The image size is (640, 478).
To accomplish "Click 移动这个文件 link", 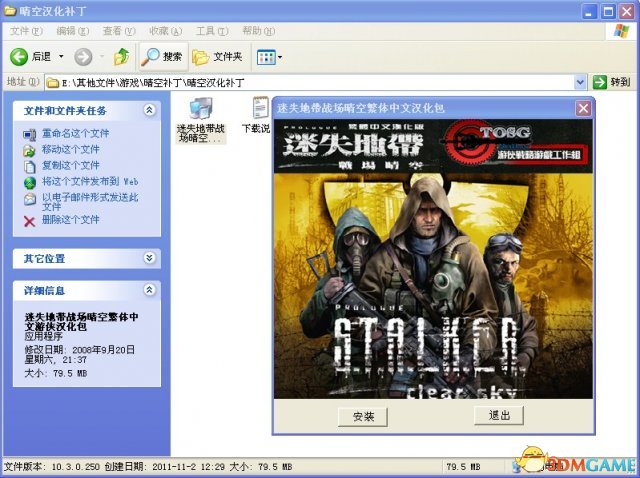I will click(71, 149).
